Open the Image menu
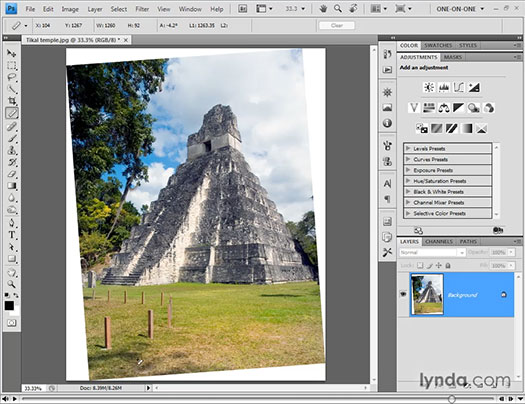525x404 pixels. tap(70, 9)
